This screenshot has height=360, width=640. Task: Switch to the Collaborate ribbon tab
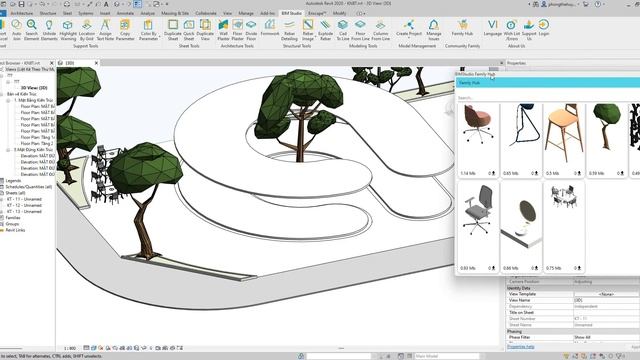pos(206,13)
